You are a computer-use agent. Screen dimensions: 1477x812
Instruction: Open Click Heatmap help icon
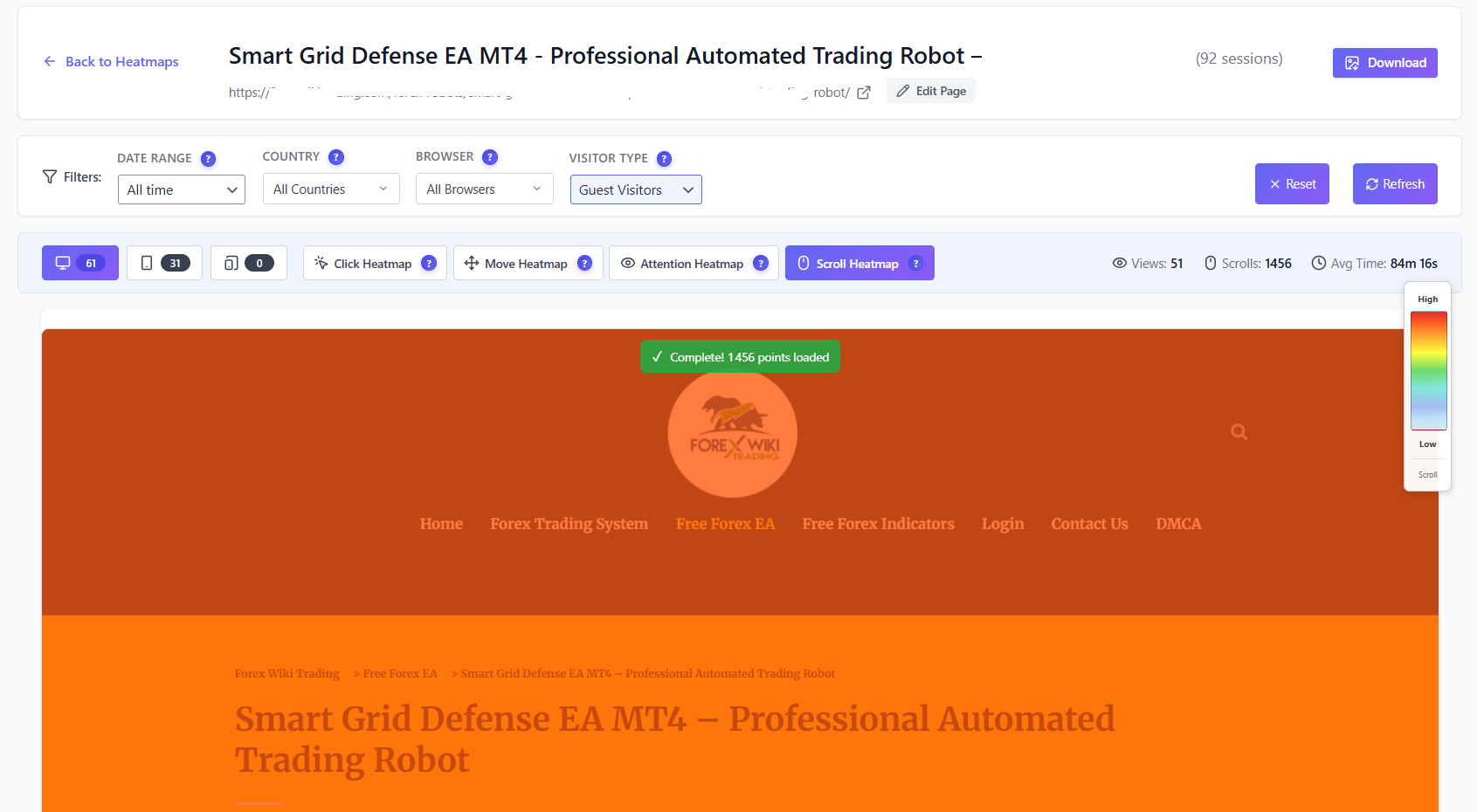[x=429, y=263]
